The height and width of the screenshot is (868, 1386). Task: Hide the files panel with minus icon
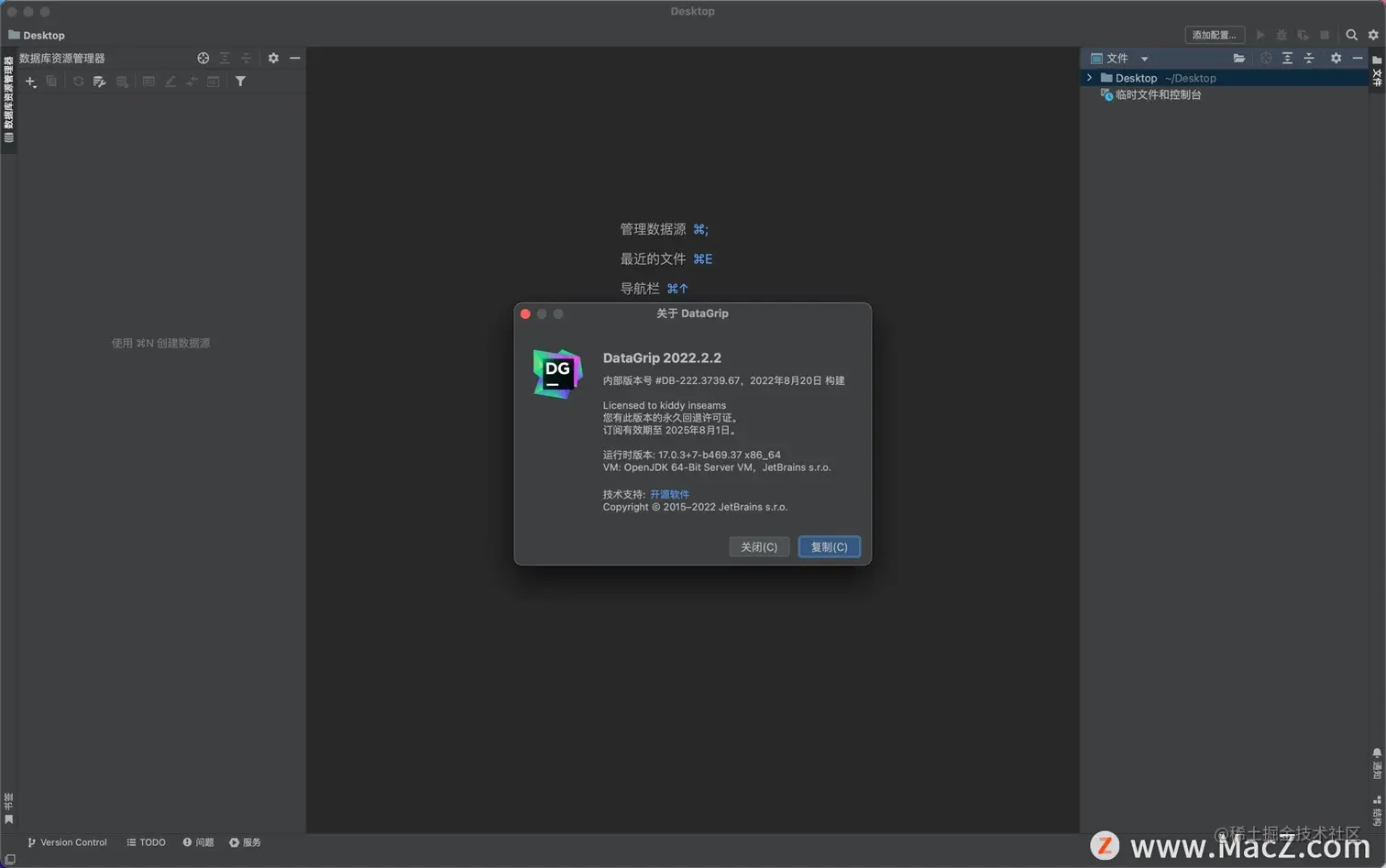pyautogui.click(x=1358, y=58)
